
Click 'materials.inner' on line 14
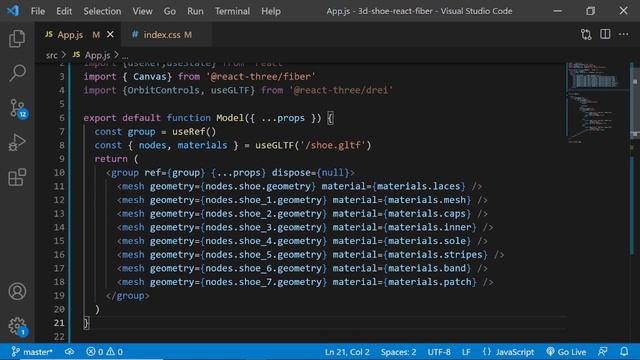tap(430, 227)
